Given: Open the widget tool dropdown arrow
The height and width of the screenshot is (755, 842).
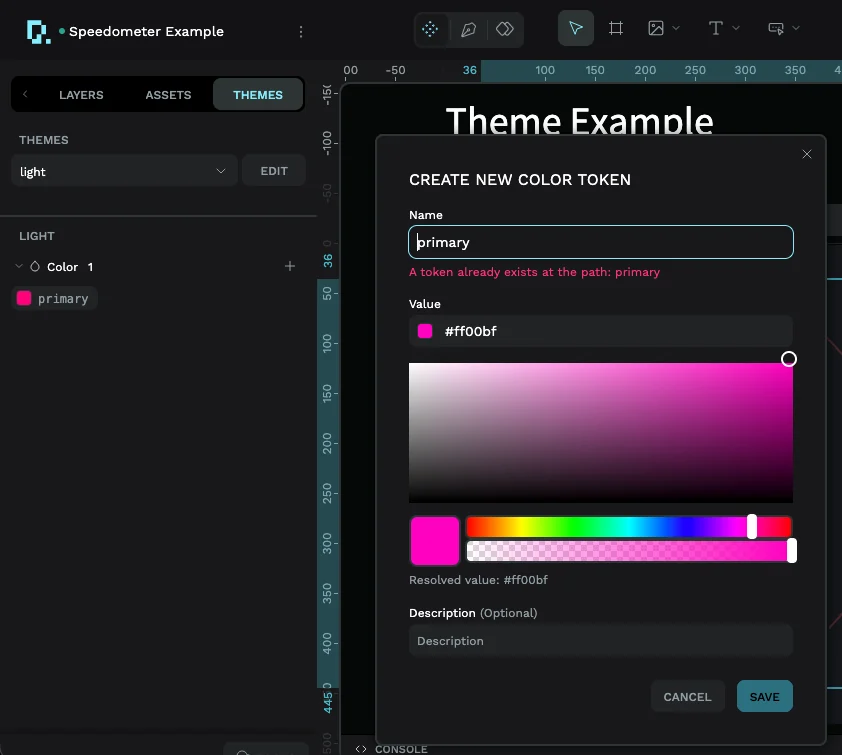Looking at the screenshot, I should coord(796,28).
